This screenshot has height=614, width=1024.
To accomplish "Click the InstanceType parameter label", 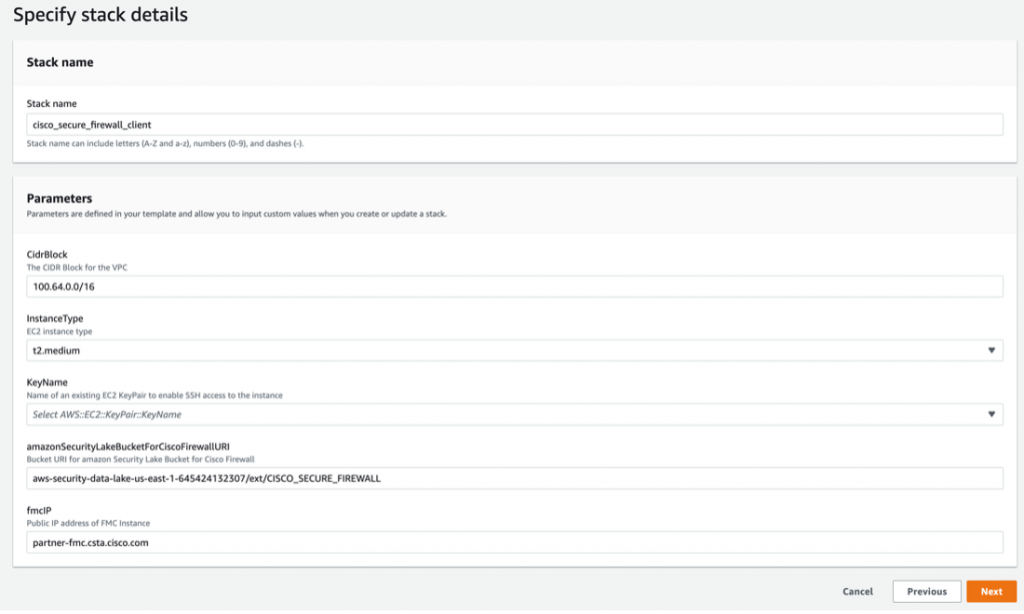I will (x=54, y=318).
